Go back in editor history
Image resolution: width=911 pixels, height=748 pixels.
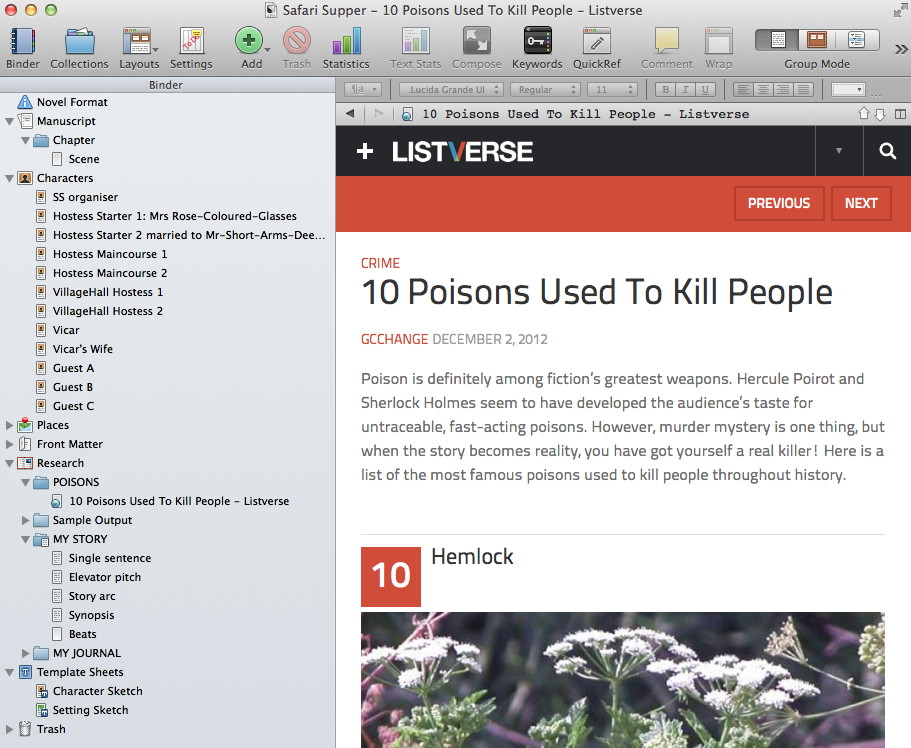click(x=350, y=114)
